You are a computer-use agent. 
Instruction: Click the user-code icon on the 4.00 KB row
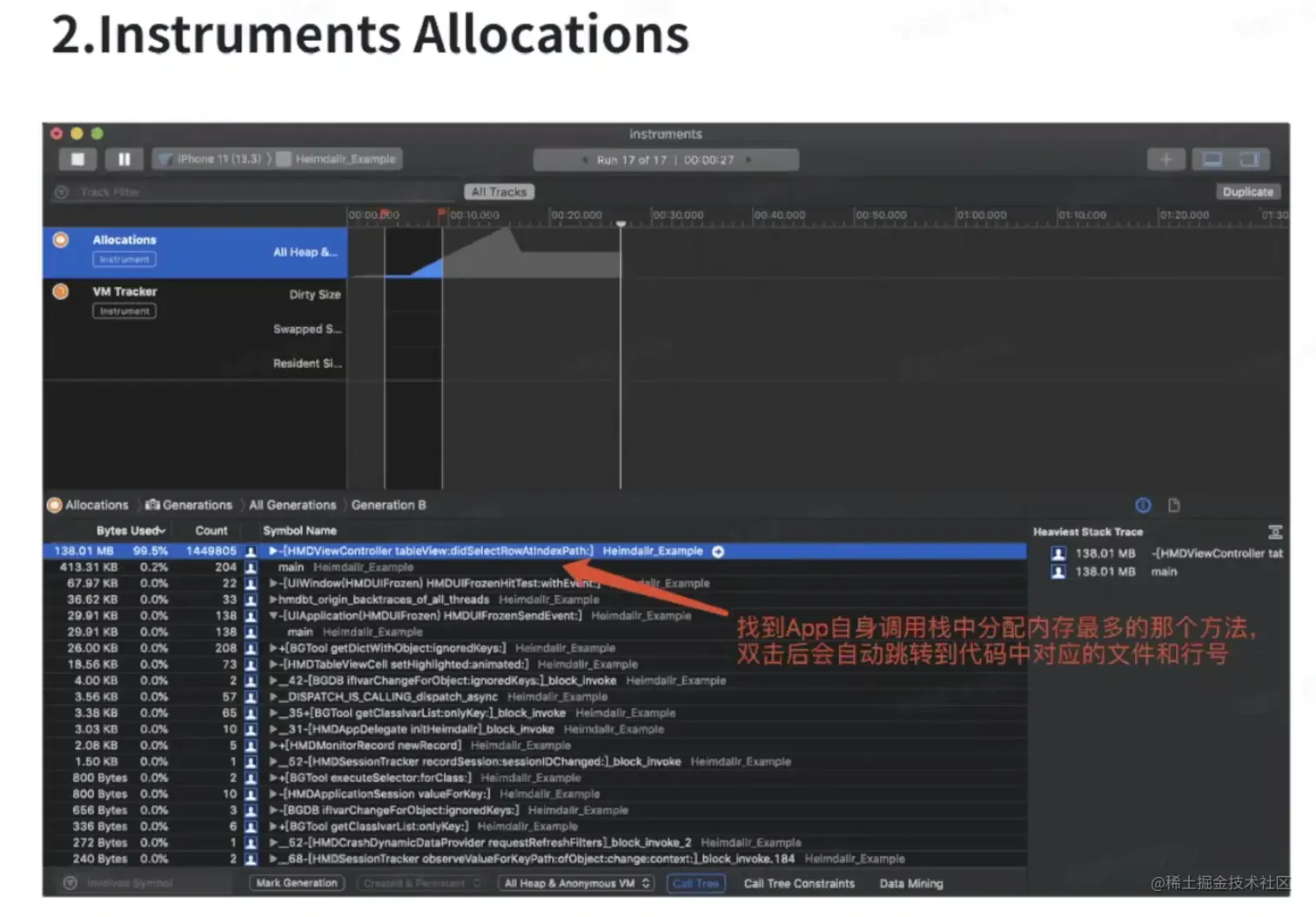tap(251, 681)
